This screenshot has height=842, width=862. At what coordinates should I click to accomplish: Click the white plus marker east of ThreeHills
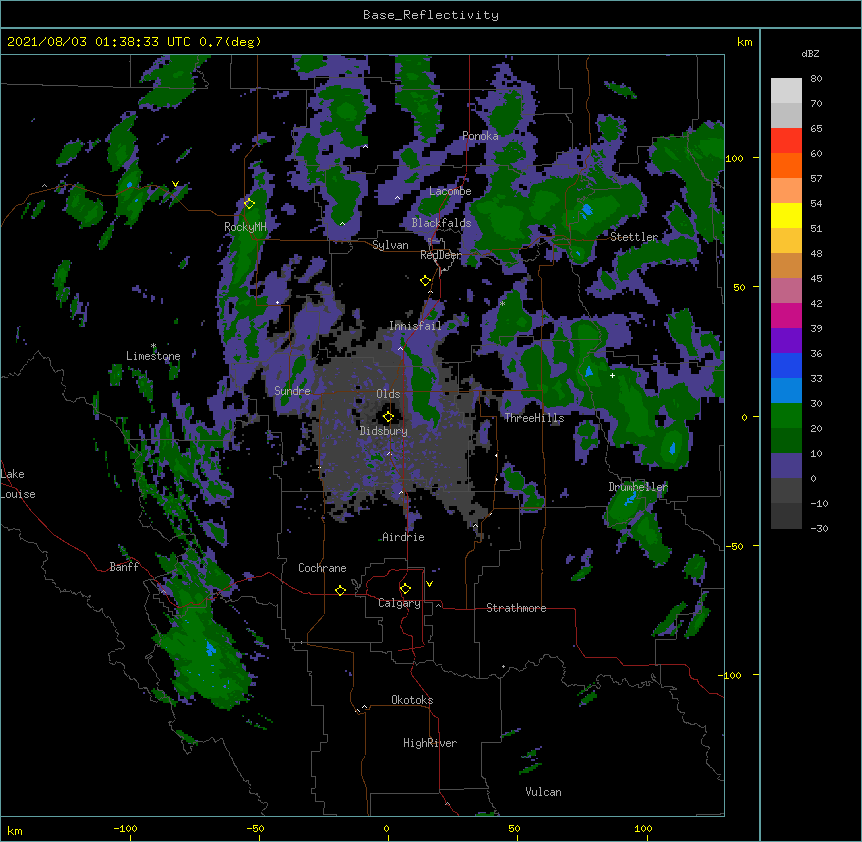click(x=612, y=375)
